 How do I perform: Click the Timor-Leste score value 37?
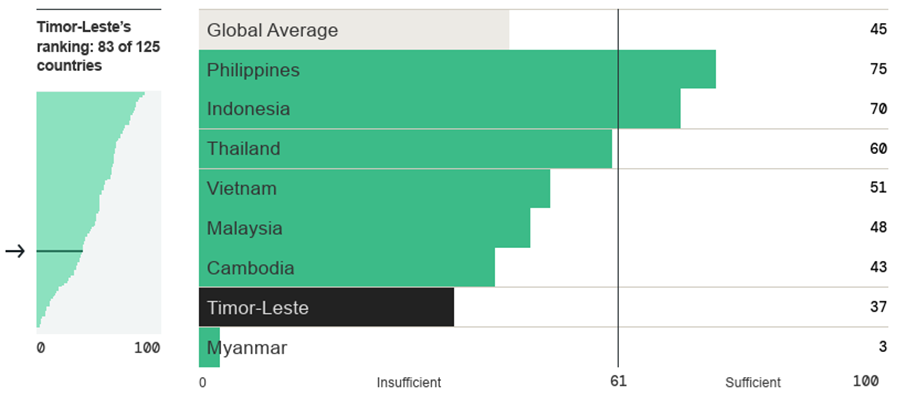[878, 307]
